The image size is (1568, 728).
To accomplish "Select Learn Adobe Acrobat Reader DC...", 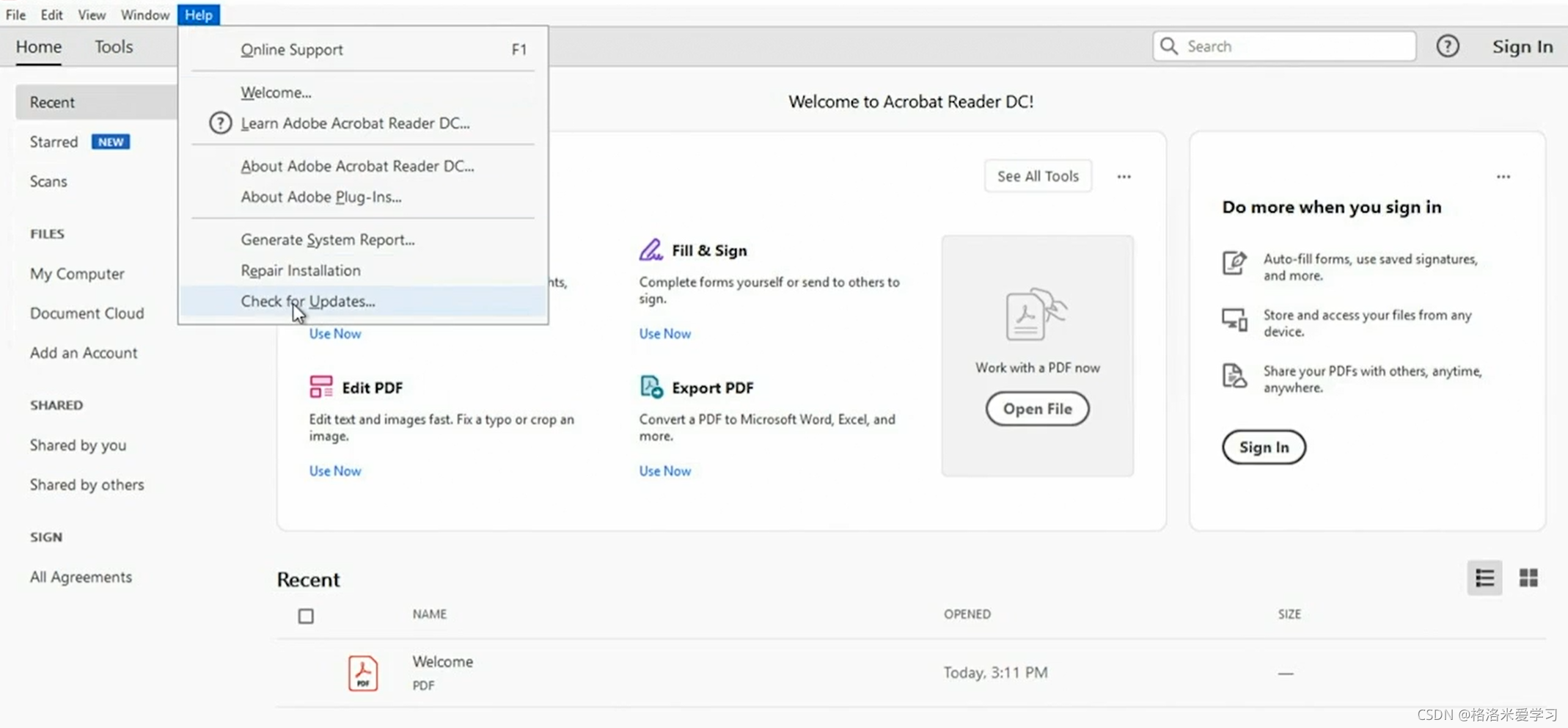I will click(363, 123).
